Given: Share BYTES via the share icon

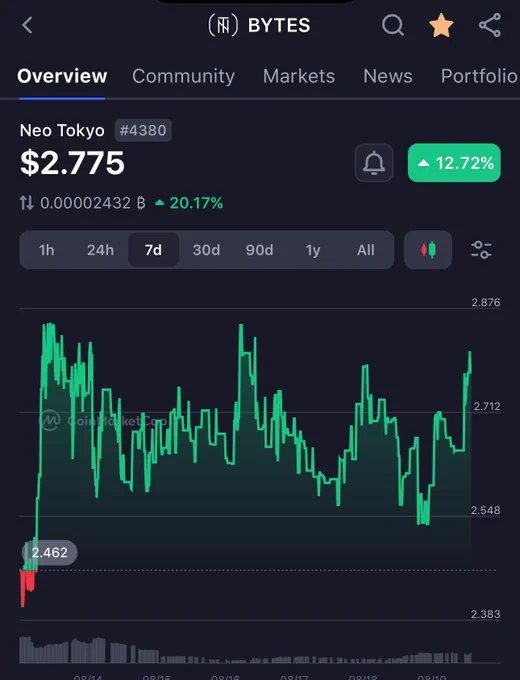Looking at the screenshot, I should click(490, 25).
